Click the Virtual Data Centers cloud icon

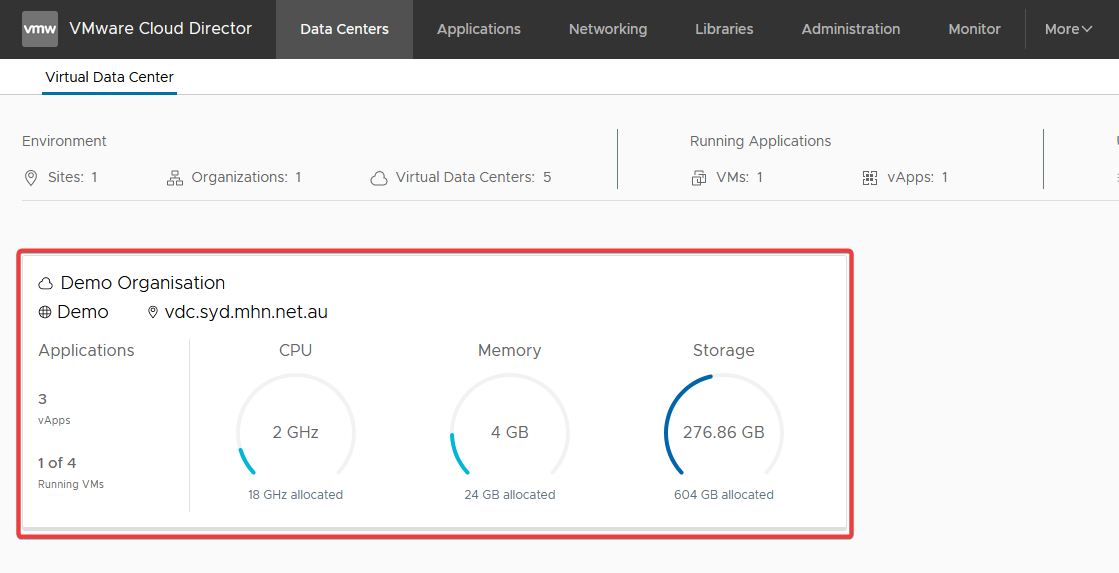(379, 178)
